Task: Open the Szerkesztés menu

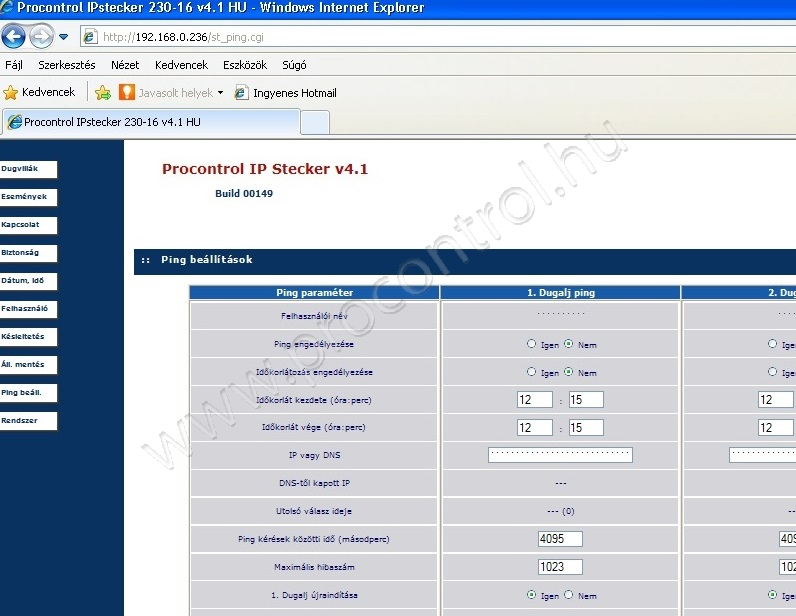Action: click(67, 65)
